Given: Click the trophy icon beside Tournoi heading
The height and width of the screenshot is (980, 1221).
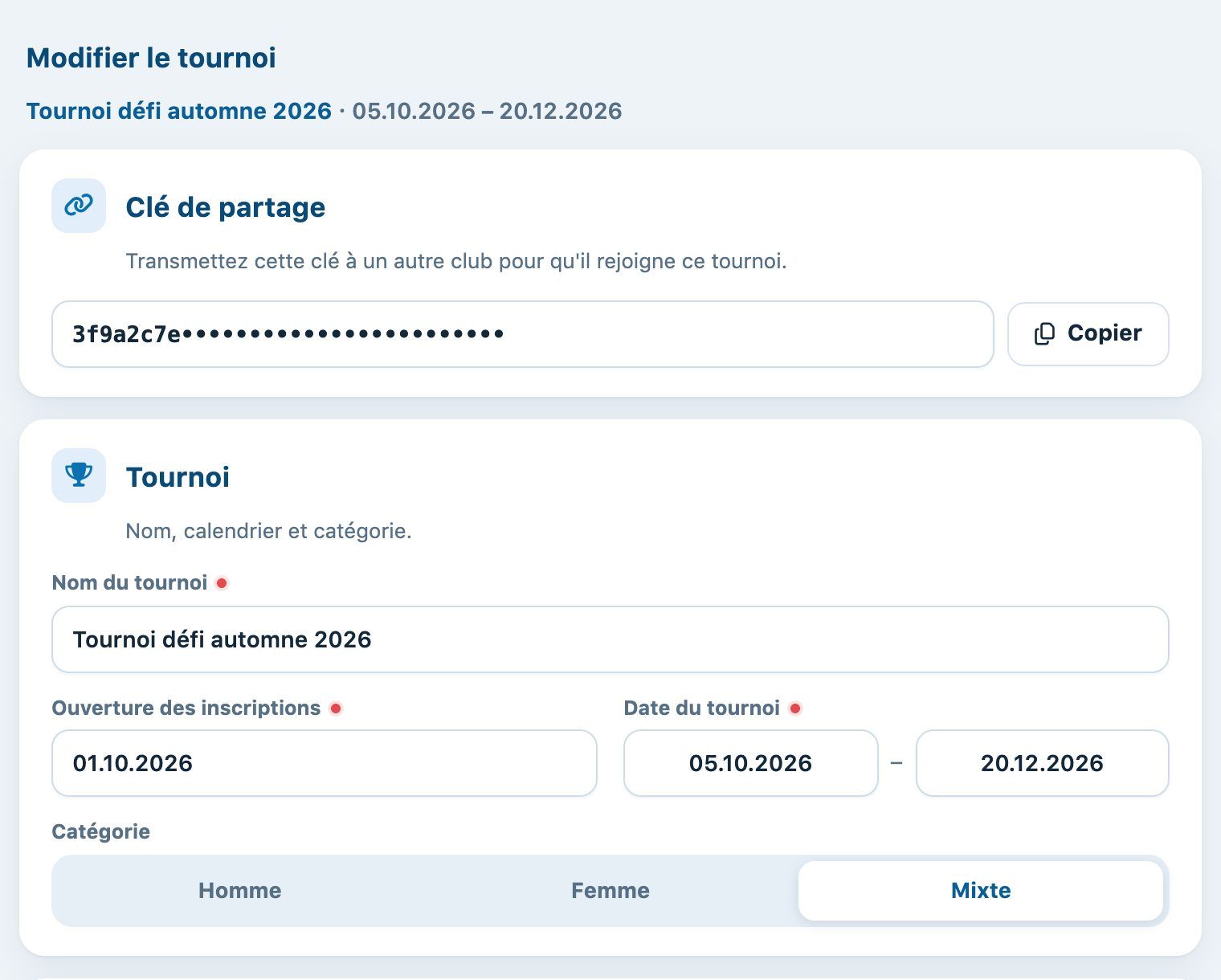Looking at the screenshot, I should (79, 476).
